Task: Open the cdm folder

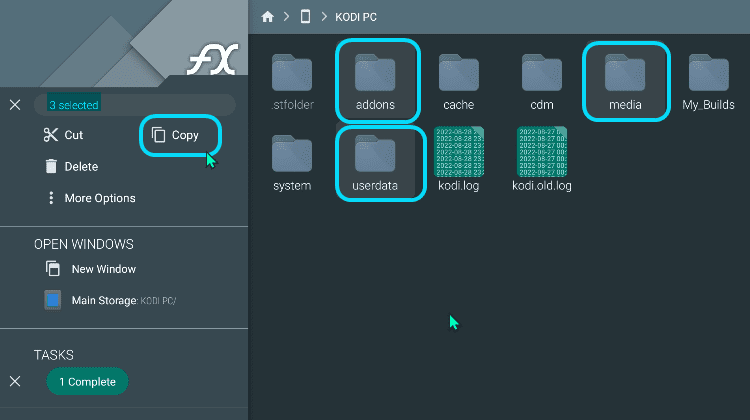Action: tap(542, 82)
